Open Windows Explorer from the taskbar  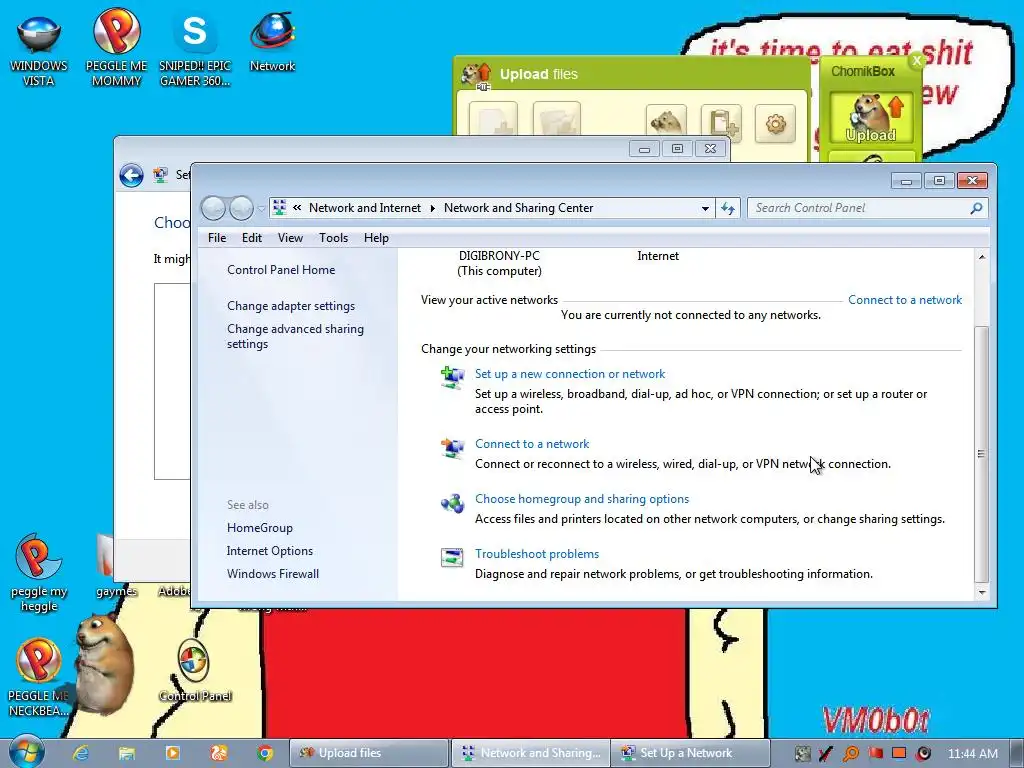[127, 753]
